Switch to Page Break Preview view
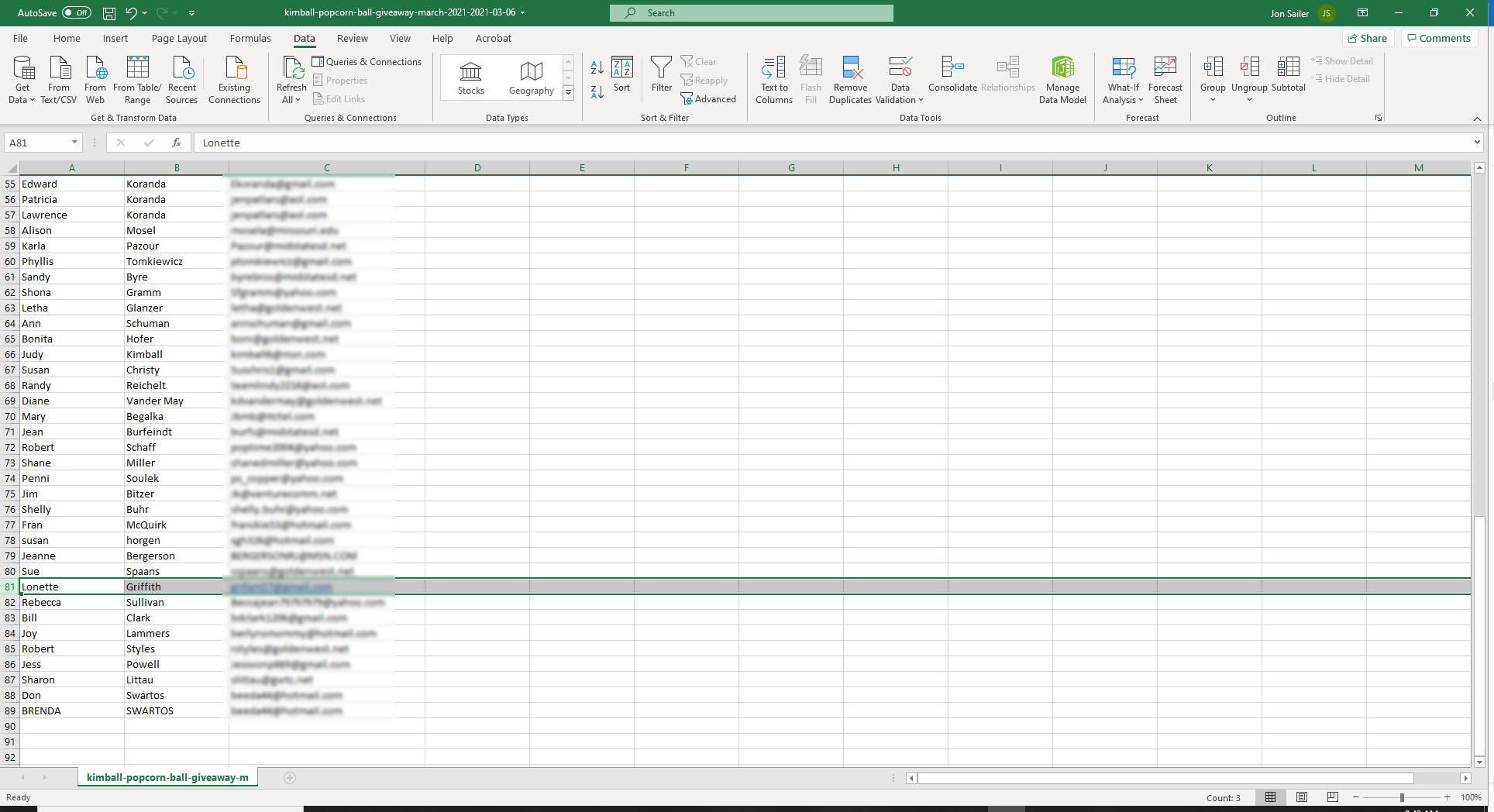 click(x=1332, y=797)
